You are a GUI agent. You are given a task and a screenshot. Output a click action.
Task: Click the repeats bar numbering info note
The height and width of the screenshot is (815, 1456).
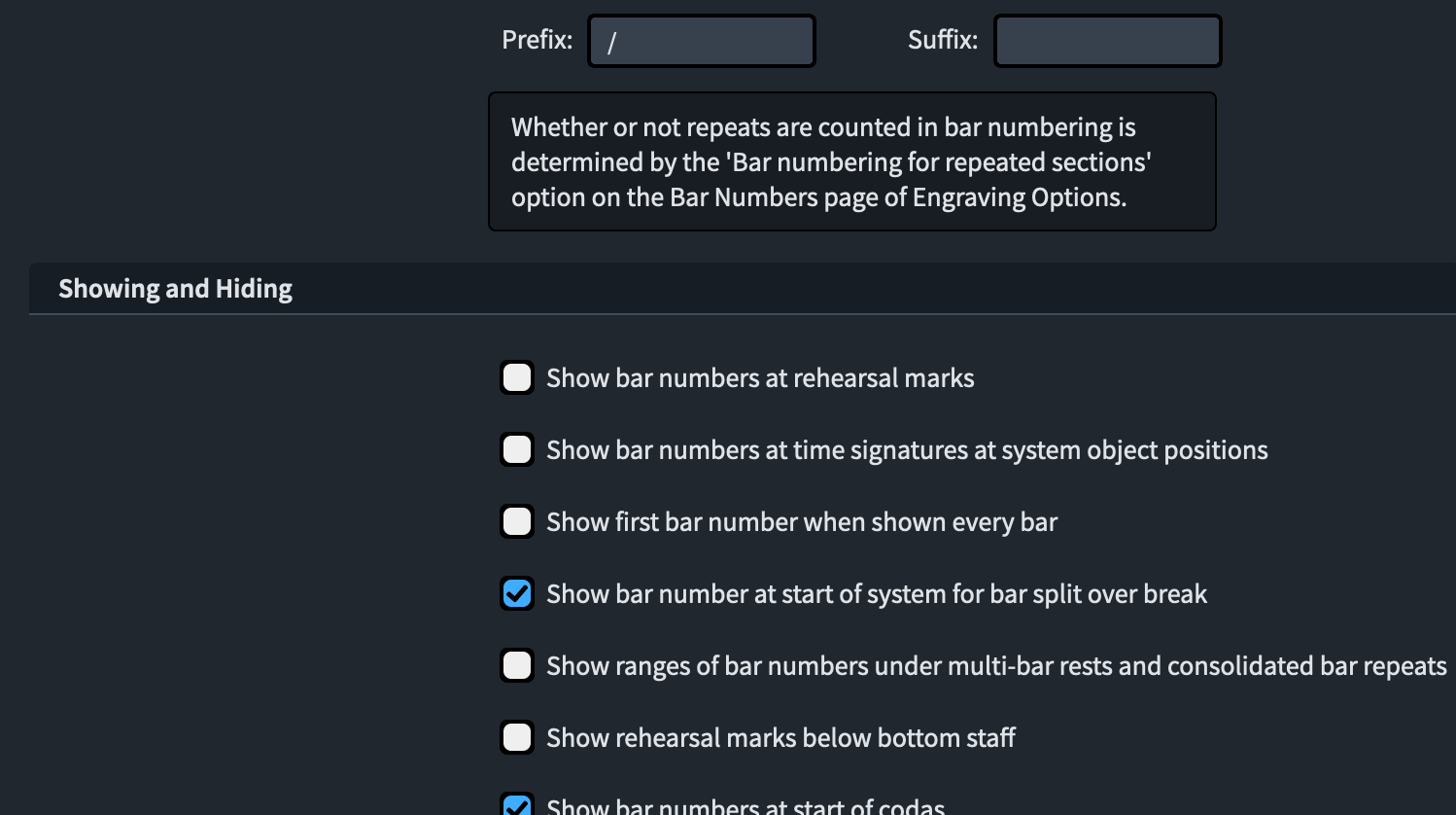[x=851, y=161]
